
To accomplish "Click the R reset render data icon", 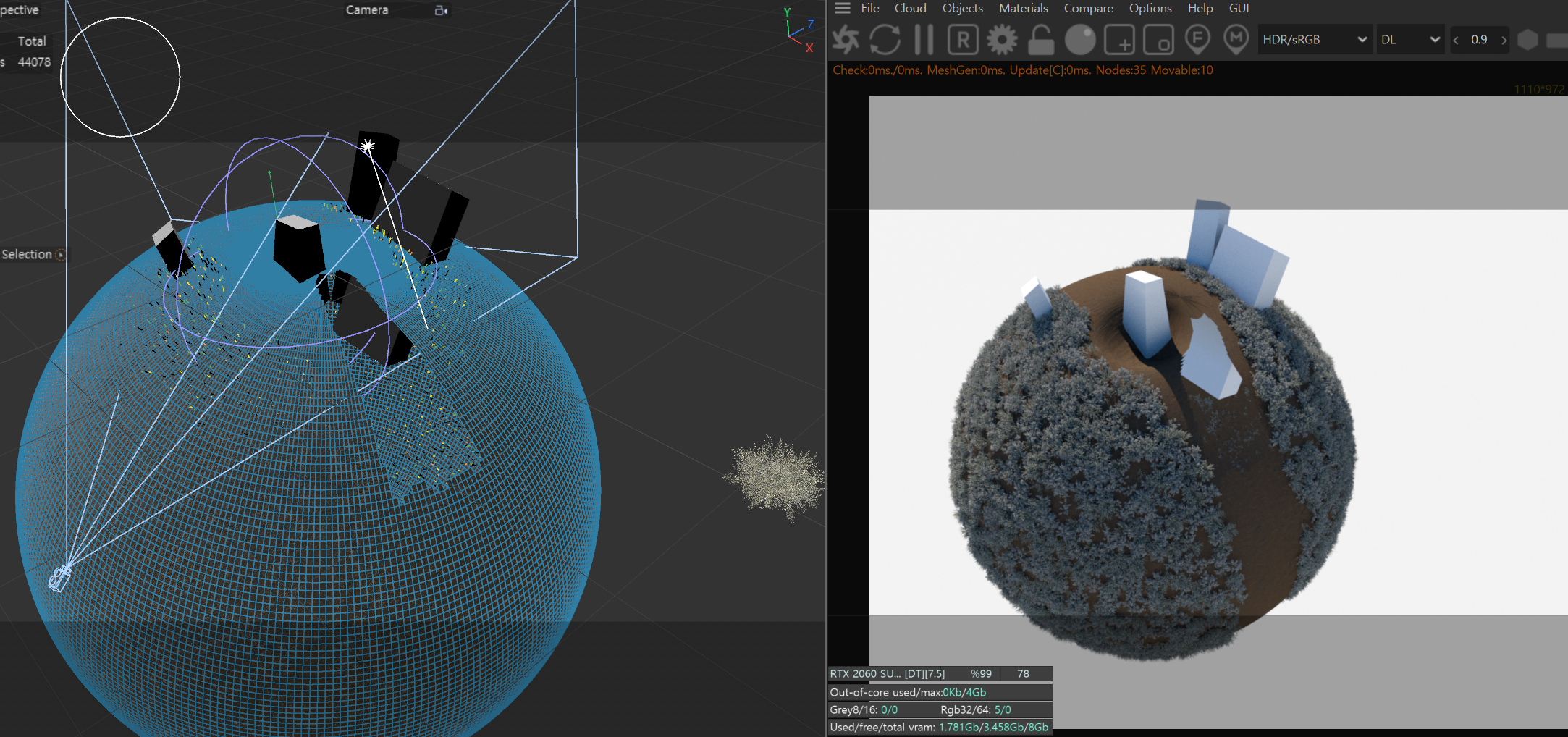I will coord(963,40).
